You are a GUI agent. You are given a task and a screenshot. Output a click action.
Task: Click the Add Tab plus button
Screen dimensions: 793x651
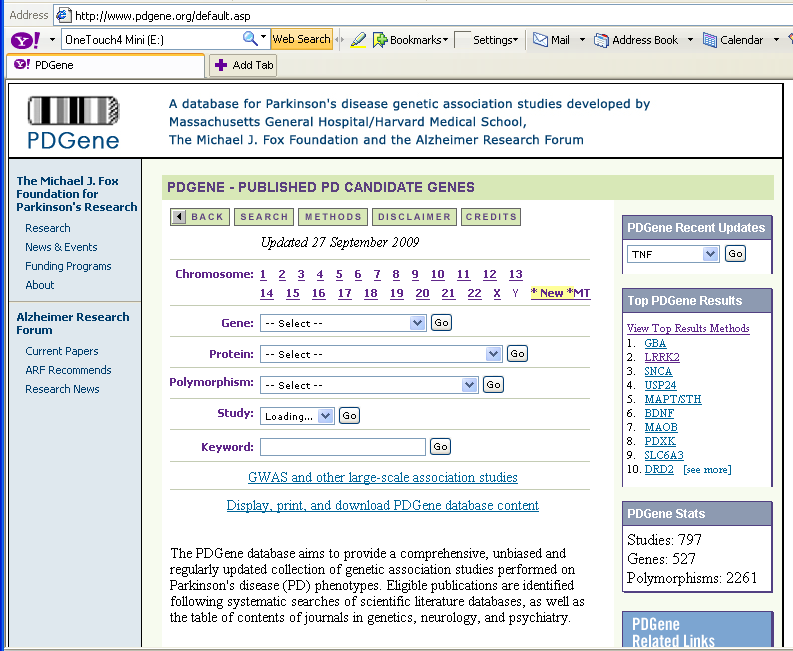(x=243, y=65)
